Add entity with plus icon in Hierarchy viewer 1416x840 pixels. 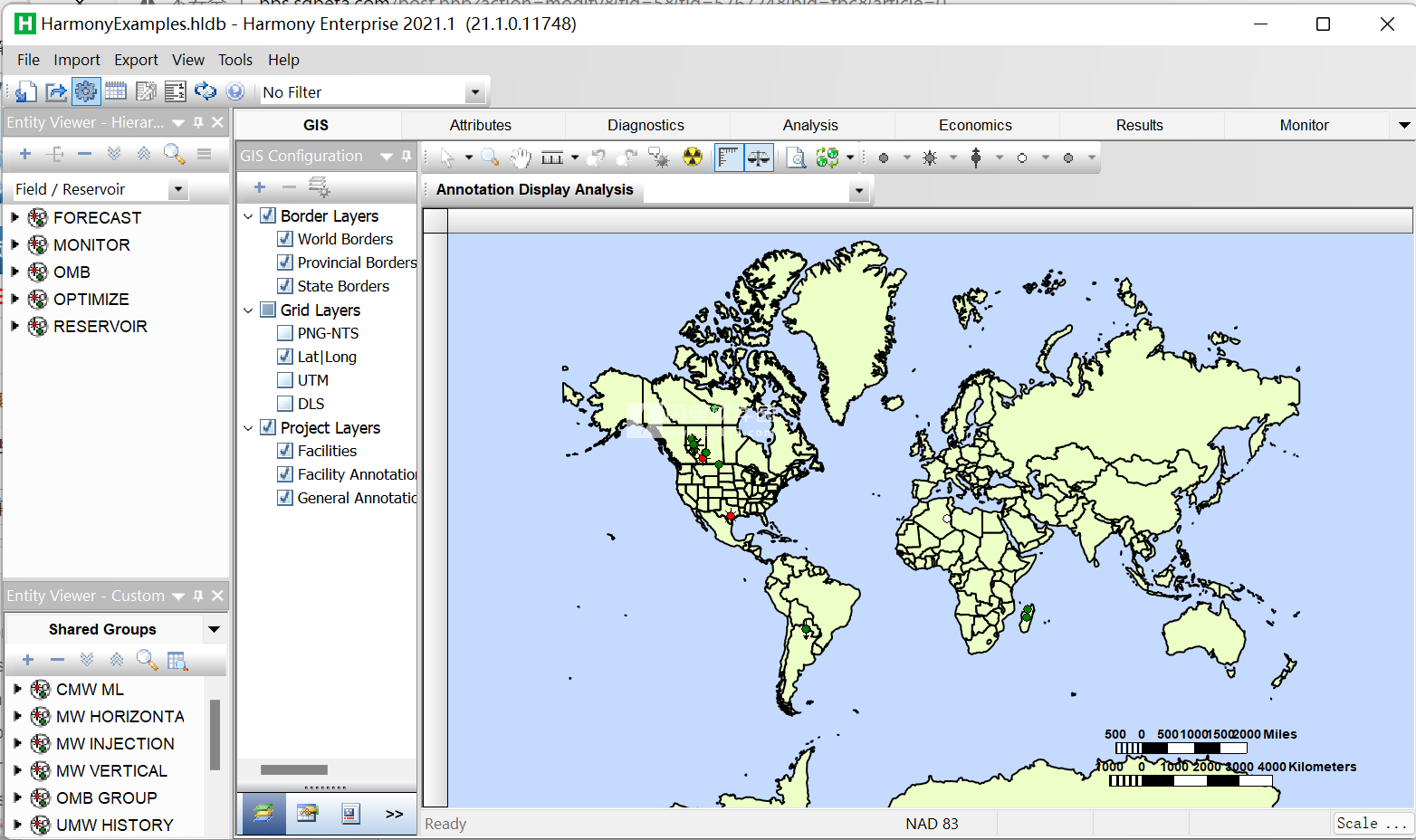pos(25,154)
